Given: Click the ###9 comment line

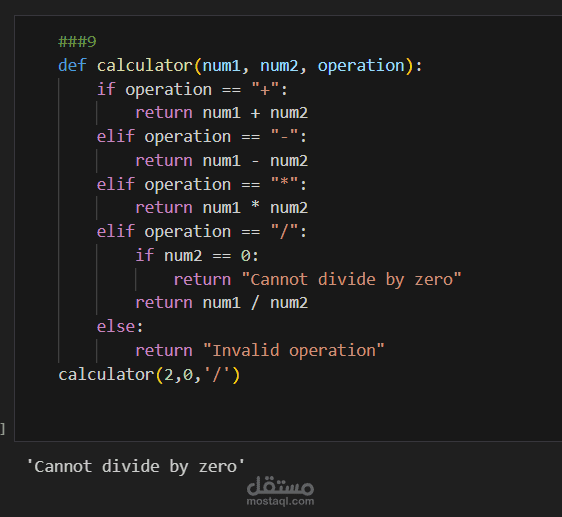Looking at the screenshot, I should point(77,42).
